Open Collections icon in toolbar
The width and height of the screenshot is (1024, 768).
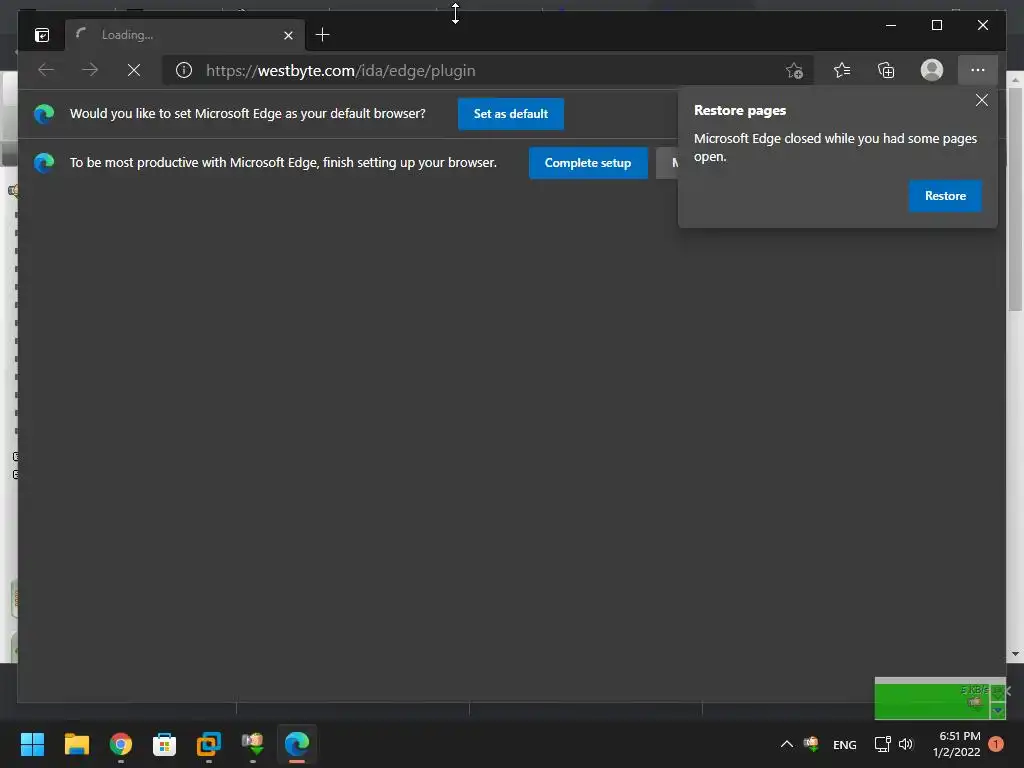886,70
